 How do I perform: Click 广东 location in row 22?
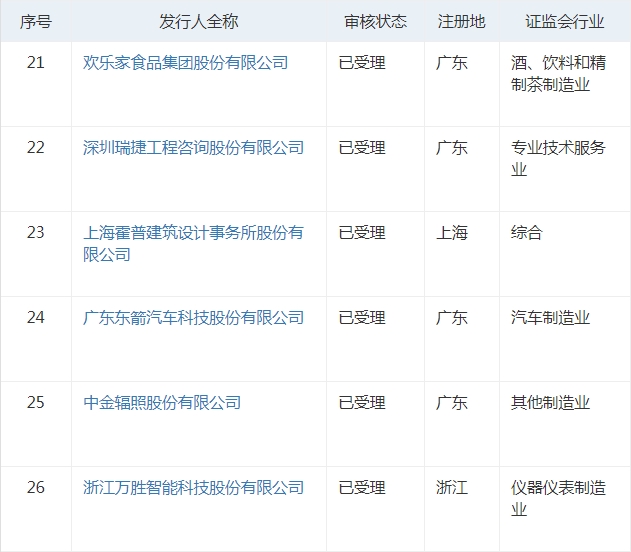pos(452,148)
